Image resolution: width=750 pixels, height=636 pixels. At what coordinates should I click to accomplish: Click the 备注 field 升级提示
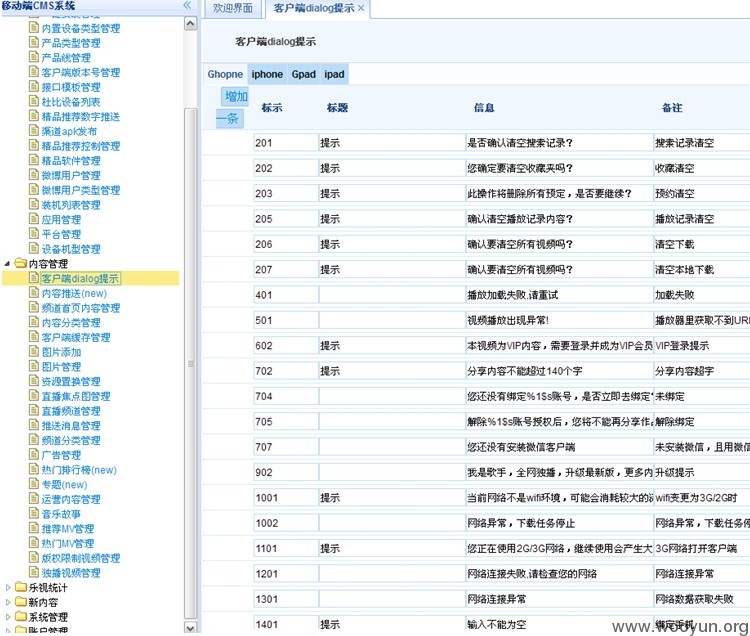pos(702,472)
